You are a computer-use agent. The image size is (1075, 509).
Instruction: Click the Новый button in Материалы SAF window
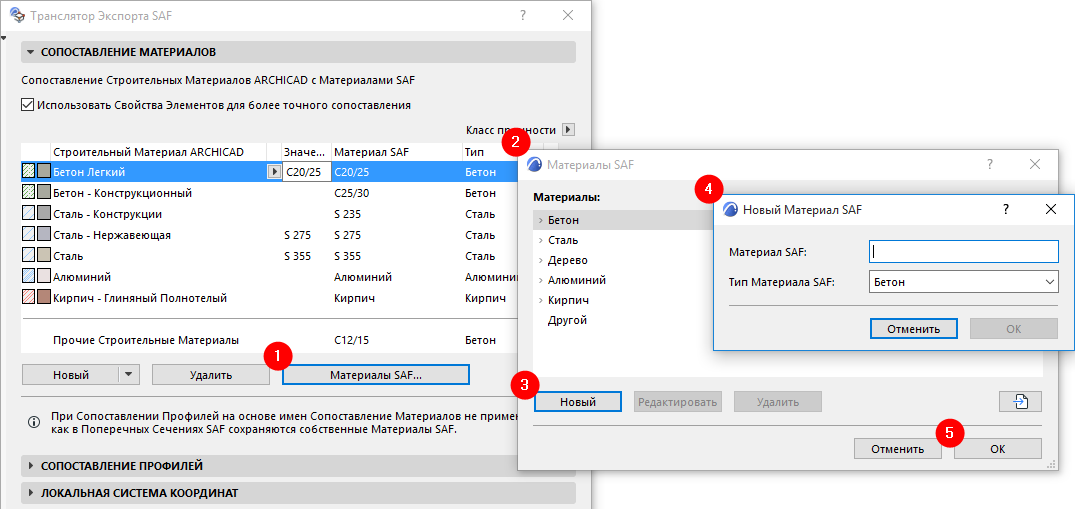click(x=577, y=401)
